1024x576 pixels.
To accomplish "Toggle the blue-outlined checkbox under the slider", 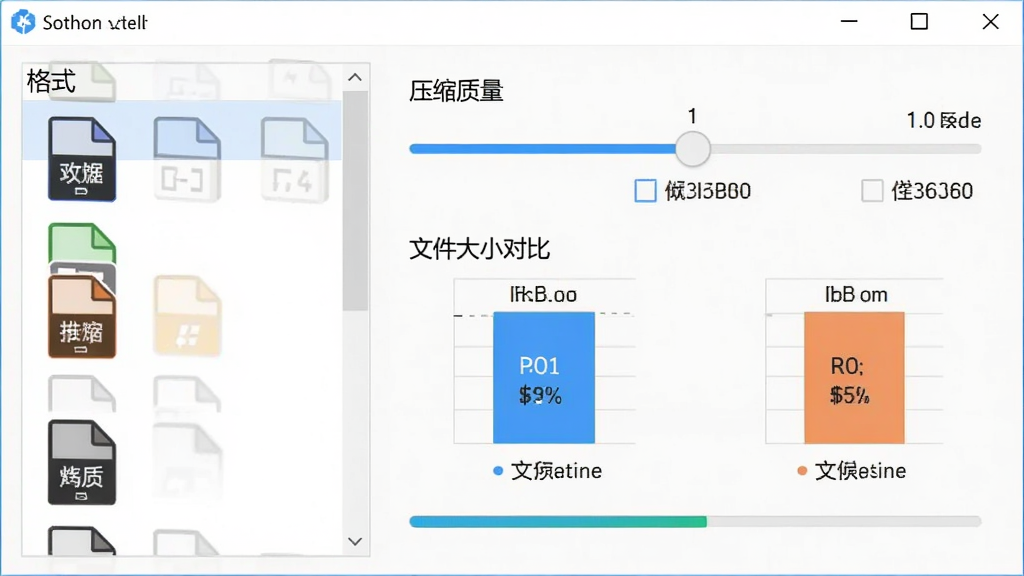I will (x=645, y=191).
